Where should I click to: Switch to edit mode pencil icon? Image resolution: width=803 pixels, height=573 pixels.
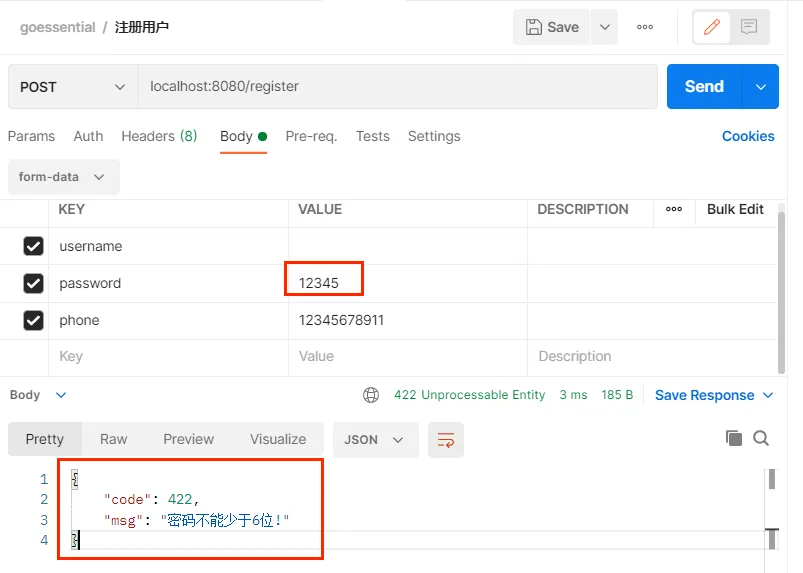(711, 27)
